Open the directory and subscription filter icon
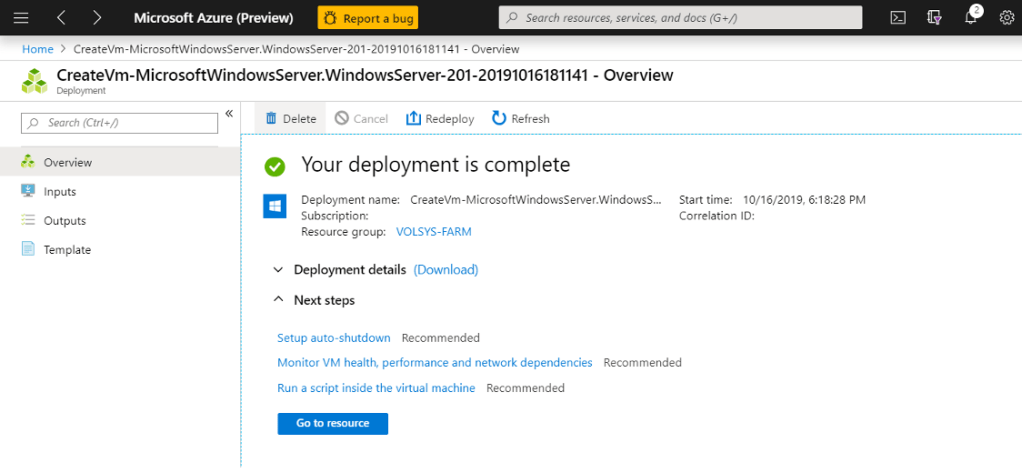 [x=934, y=17]
